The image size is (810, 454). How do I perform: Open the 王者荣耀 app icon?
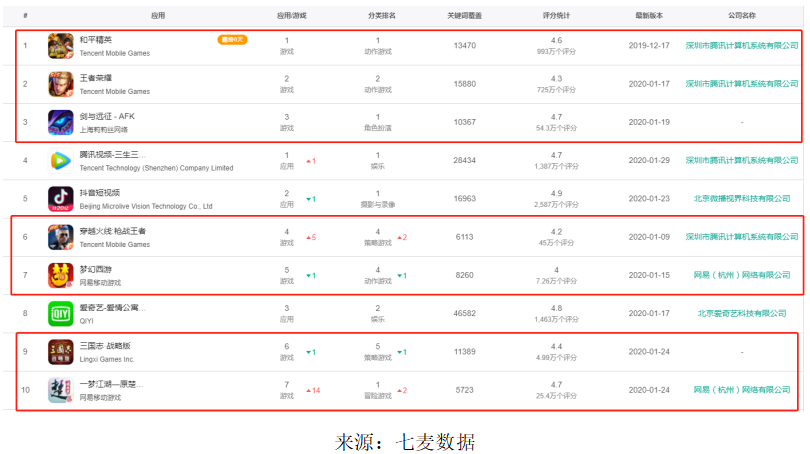click(60, 84)
